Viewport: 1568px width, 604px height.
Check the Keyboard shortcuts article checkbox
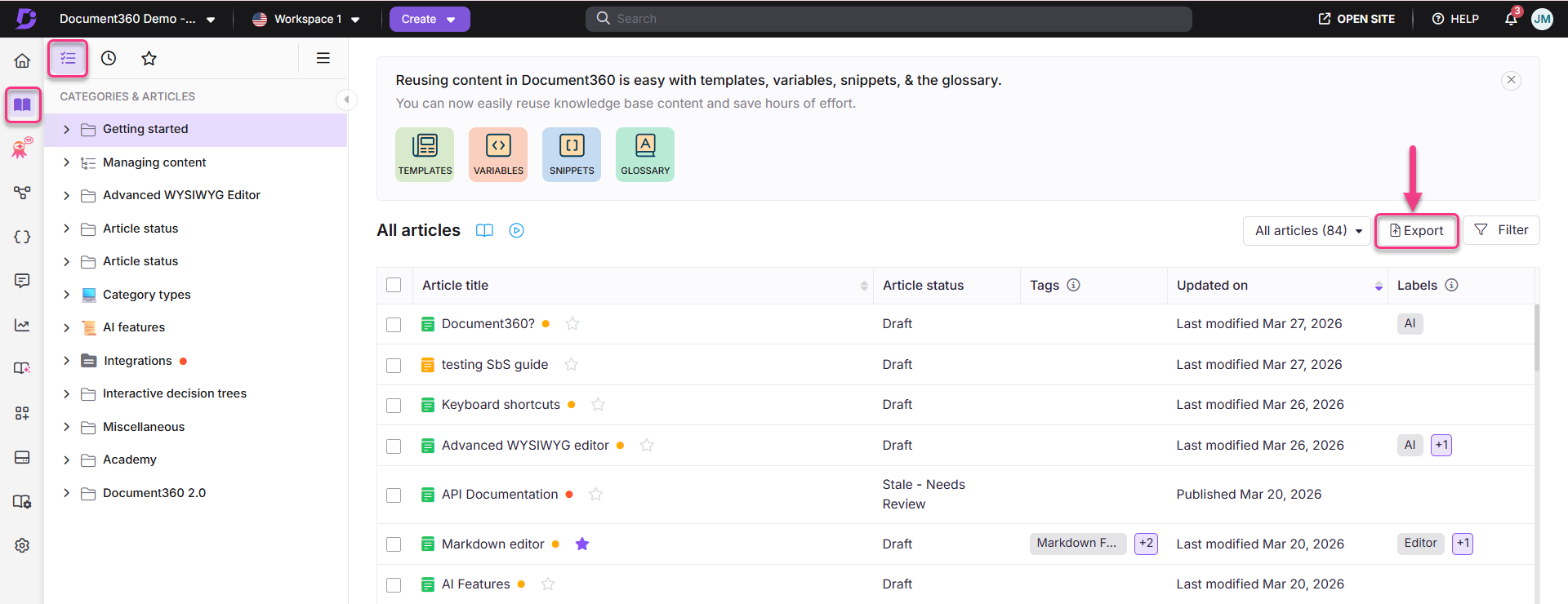click(x=394, y=405)
